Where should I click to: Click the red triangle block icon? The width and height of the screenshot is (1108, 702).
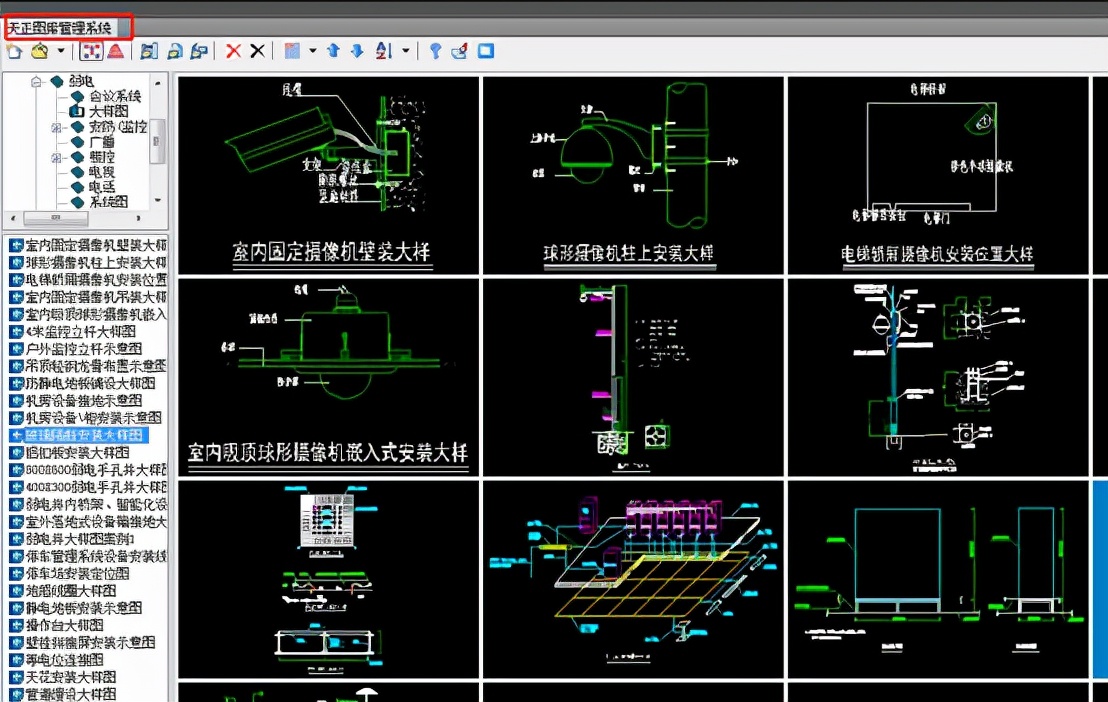click(x=115, y=51)
